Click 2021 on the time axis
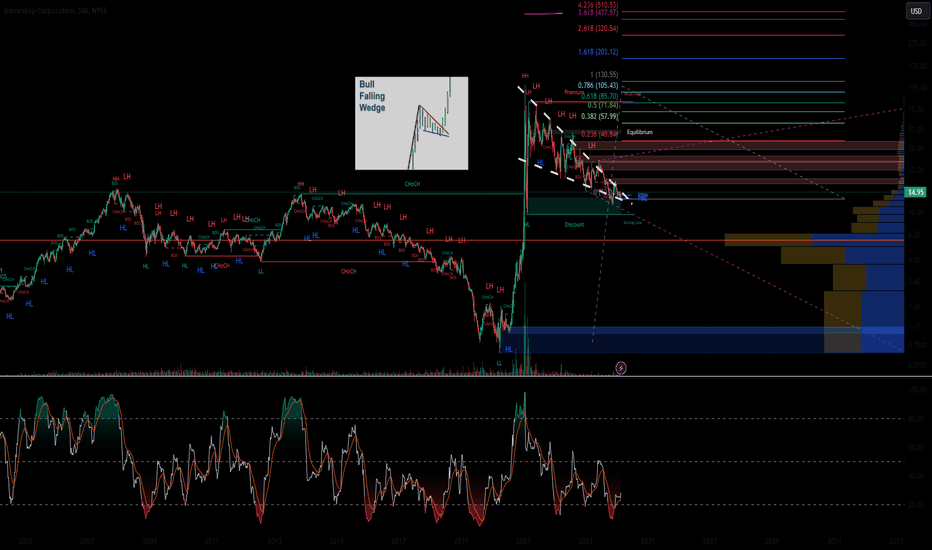This screenshot has height=550, width=932. coord(523,541)
